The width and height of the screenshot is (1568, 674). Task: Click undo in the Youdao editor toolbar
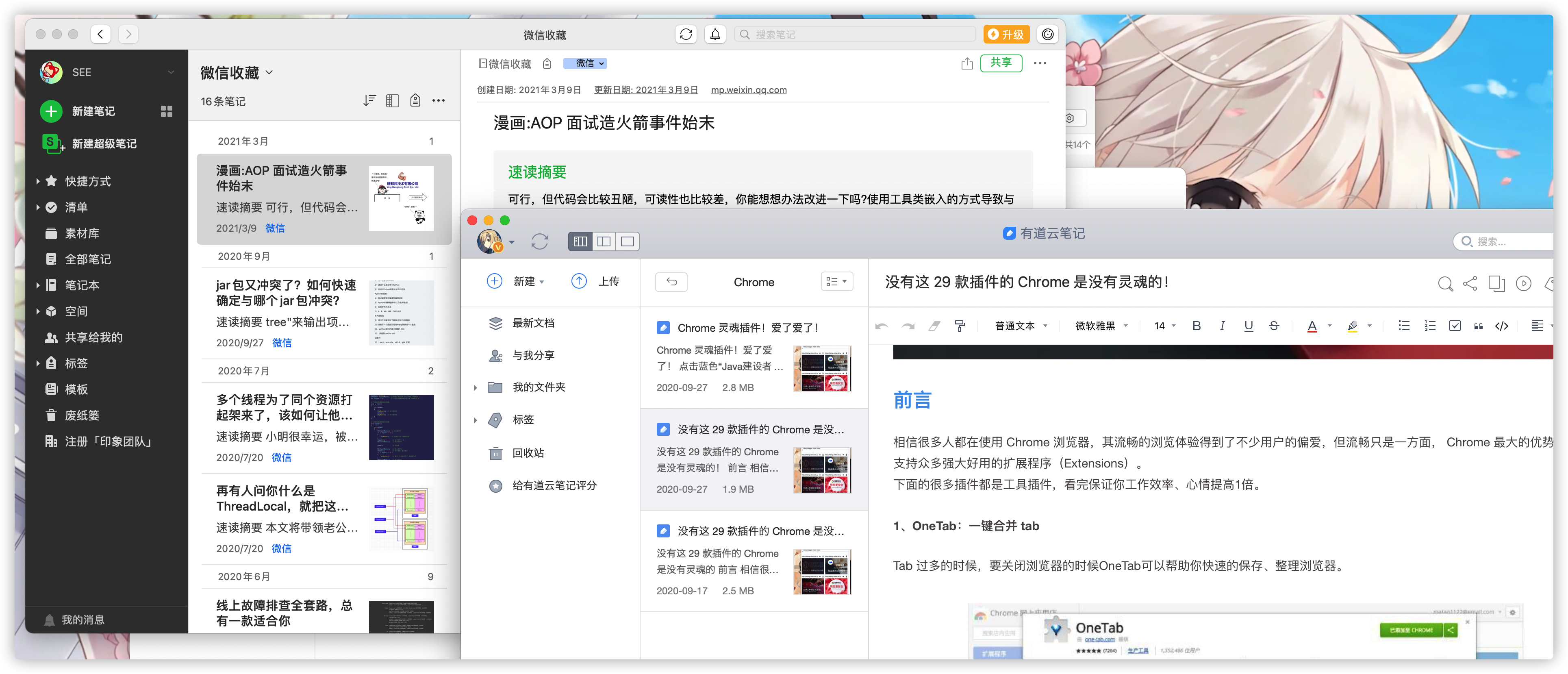pos(882,326)
